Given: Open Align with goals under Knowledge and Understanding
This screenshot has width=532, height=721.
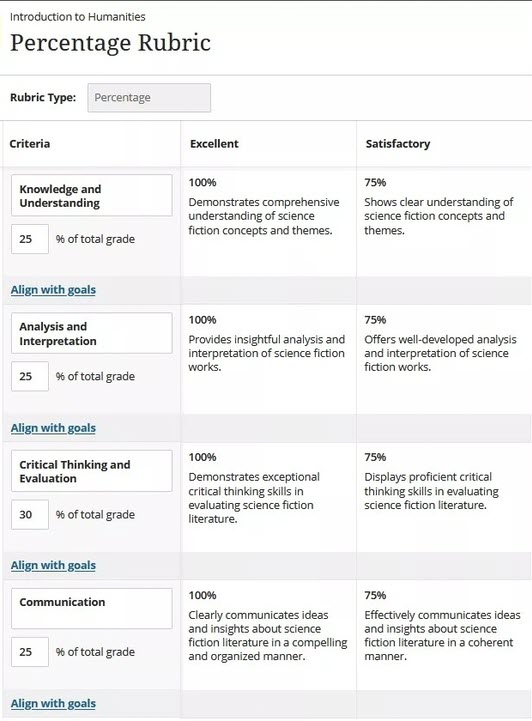Looking at the screenshot, I should (53, 290).
